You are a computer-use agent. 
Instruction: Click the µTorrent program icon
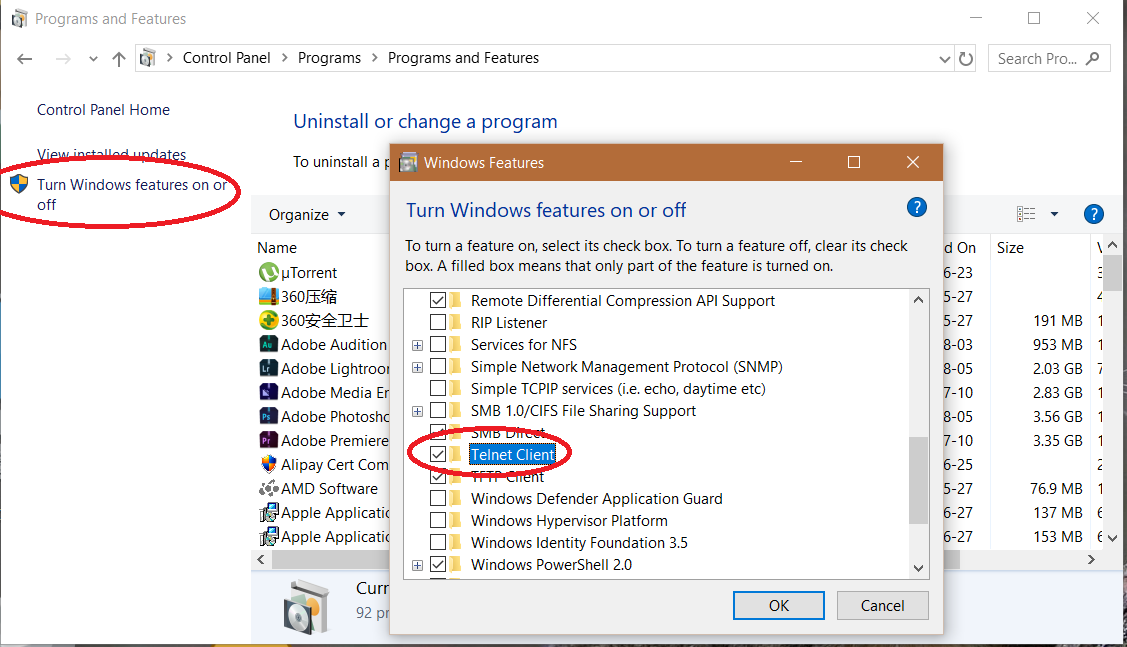click(x=268, y=273)
